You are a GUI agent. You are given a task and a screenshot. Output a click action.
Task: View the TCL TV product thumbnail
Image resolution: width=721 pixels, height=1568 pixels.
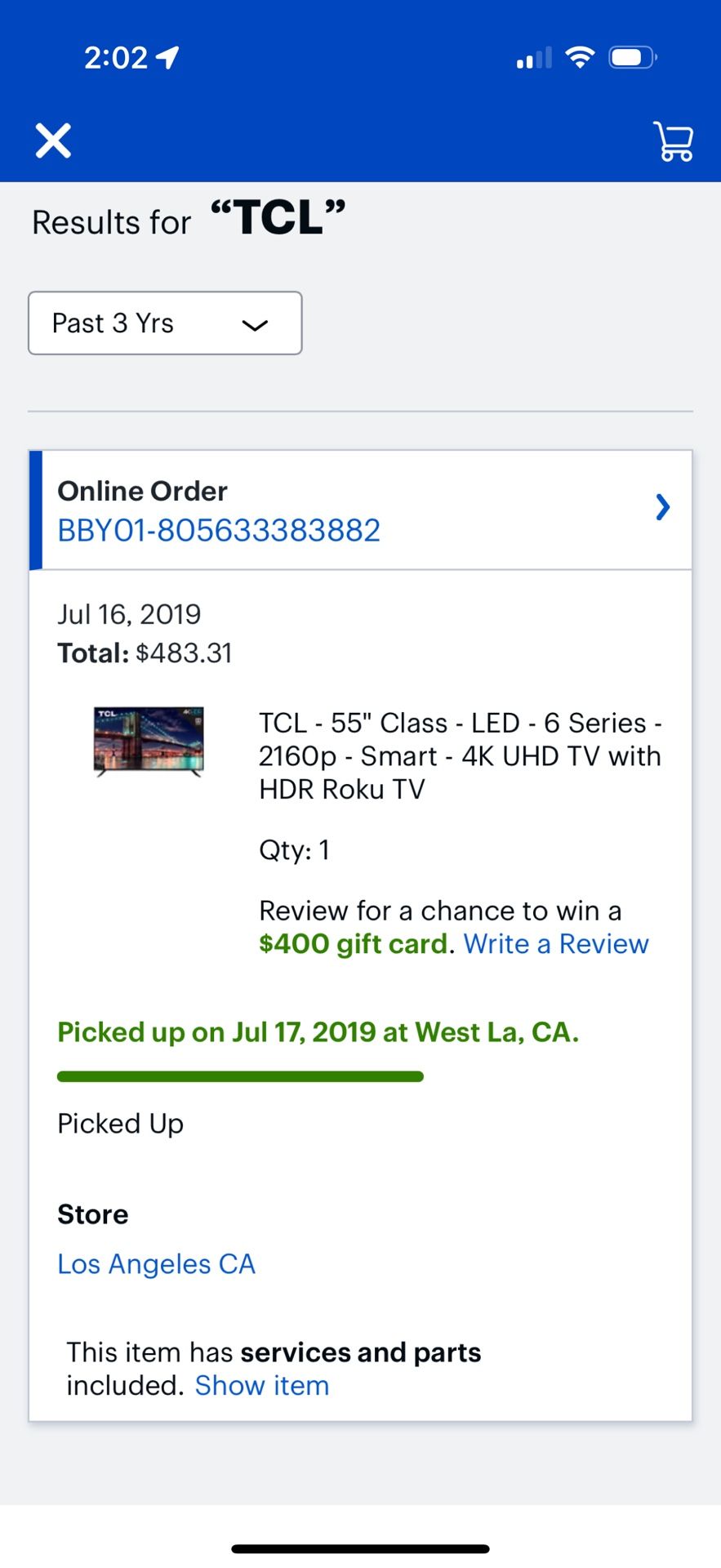[149, 741]
